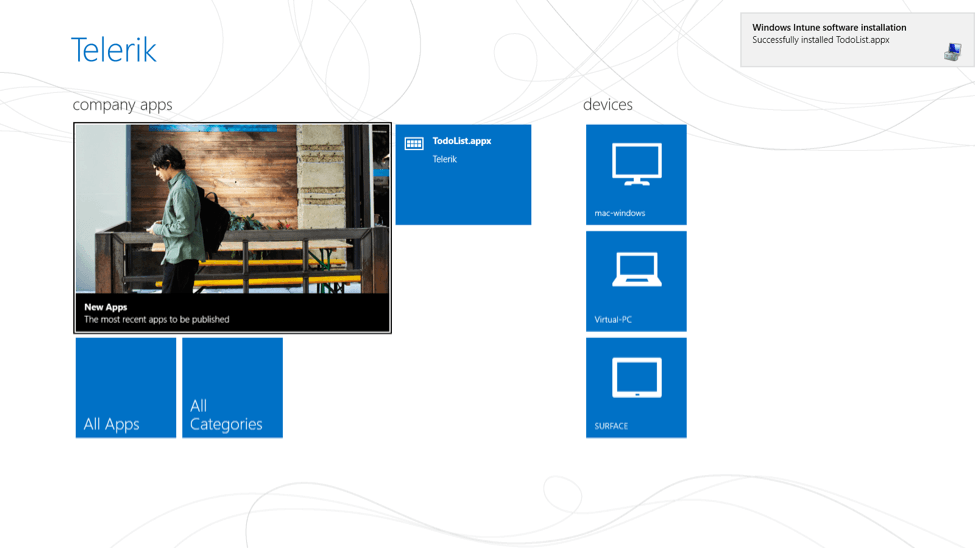Click the Telerik publisher name under TodoList.appx

coord(445,159)
